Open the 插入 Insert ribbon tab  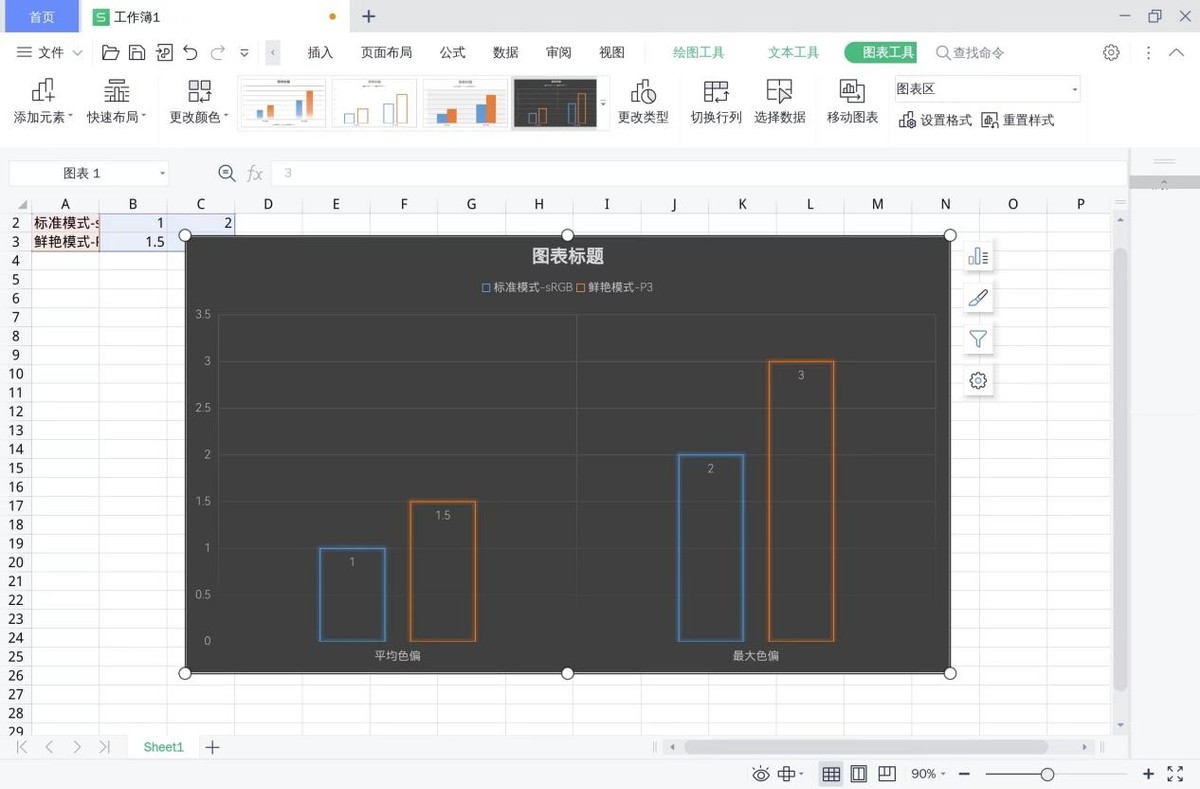click(320, 52)
